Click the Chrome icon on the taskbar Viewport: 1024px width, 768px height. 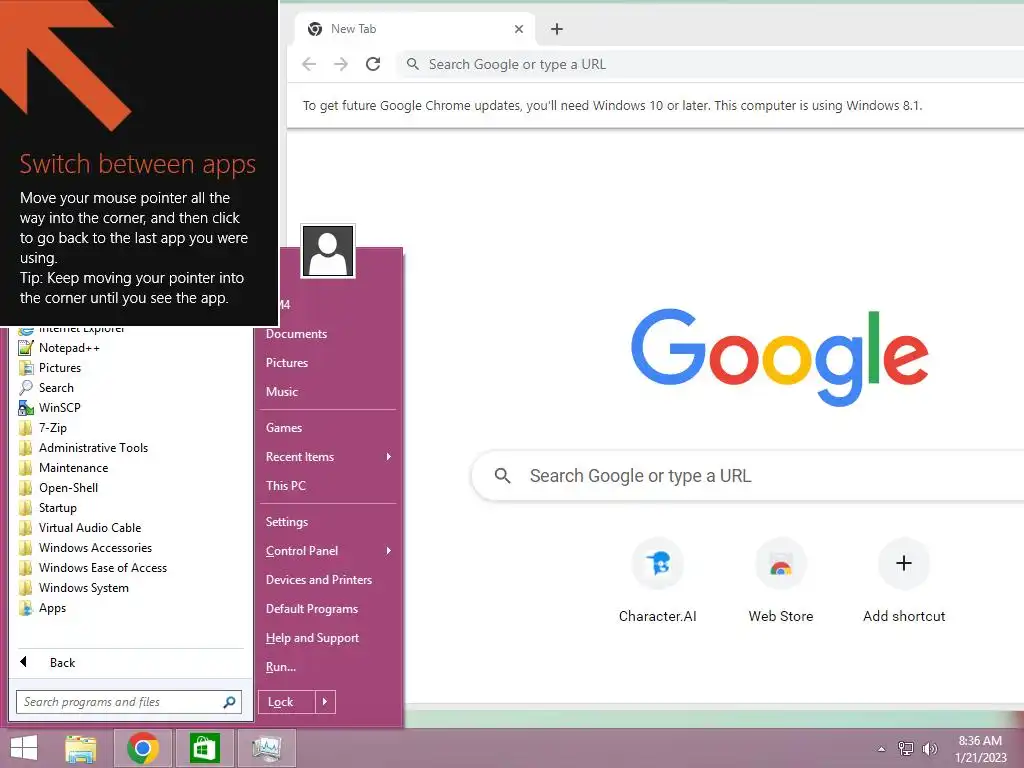(x=143, y=748)
